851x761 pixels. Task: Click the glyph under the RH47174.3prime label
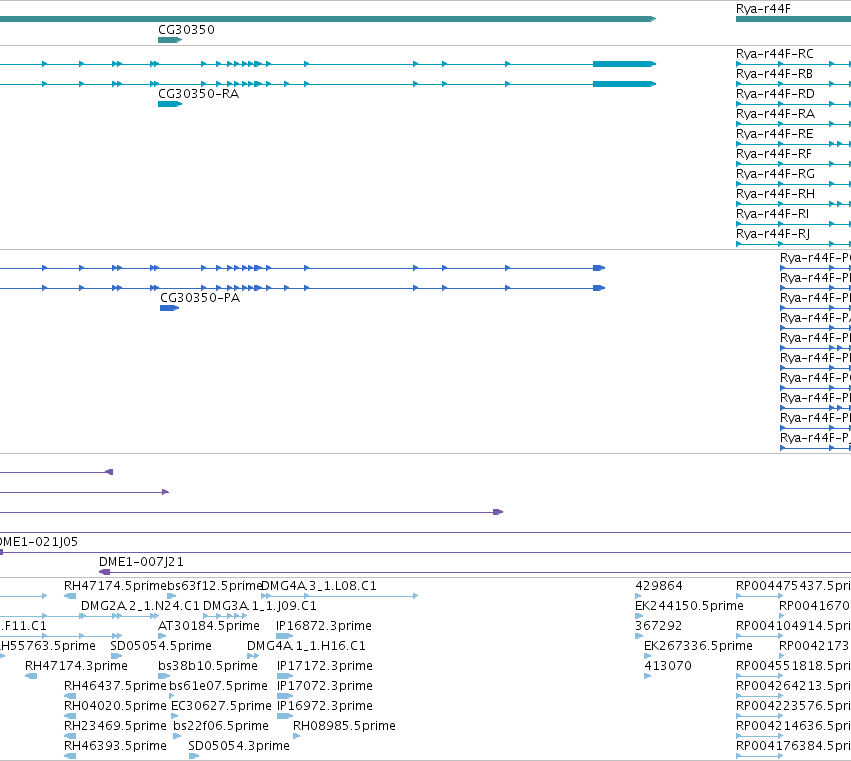31,676
